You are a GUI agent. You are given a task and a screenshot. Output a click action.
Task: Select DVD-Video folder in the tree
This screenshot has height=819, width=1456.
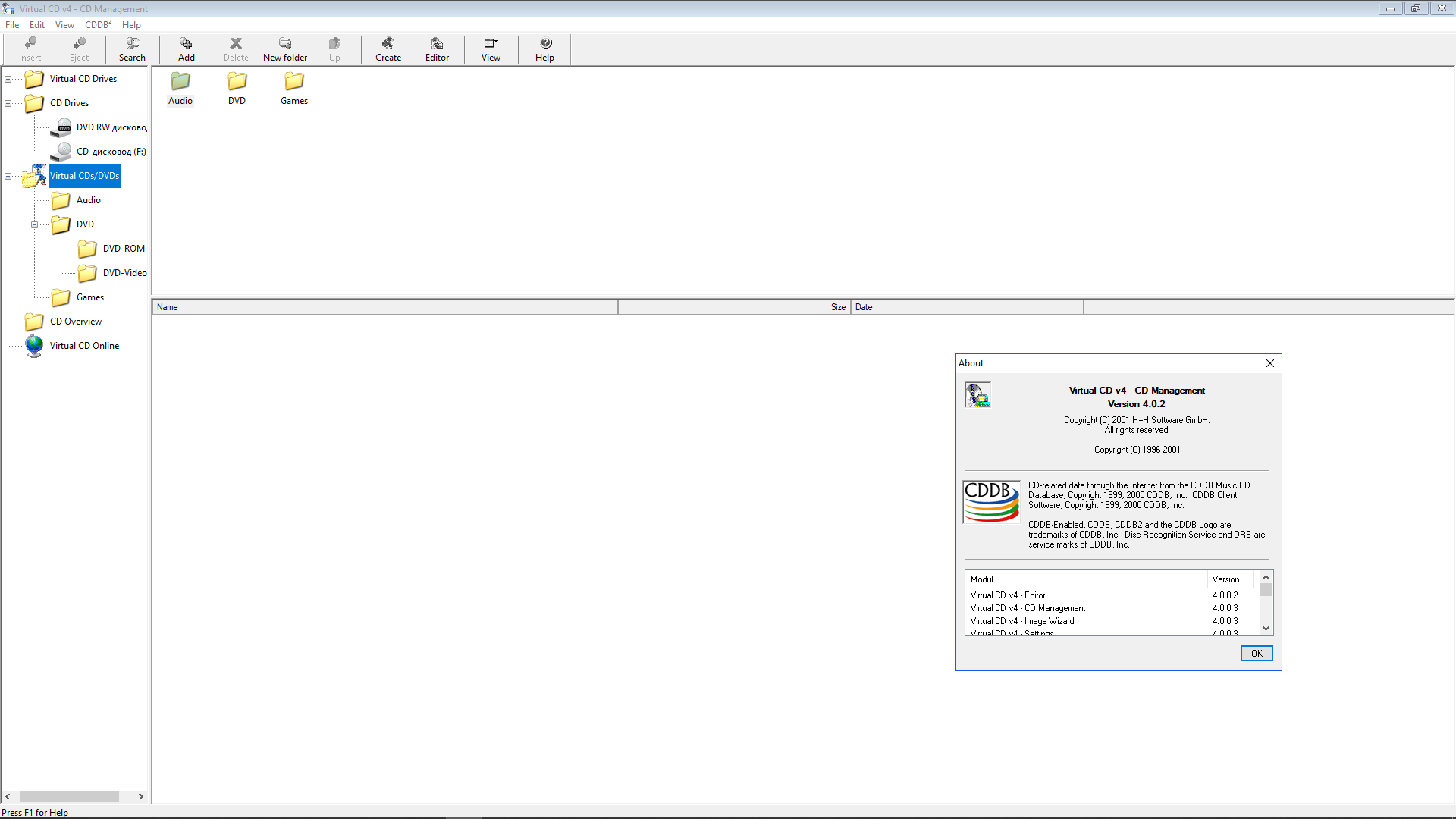[x=124, y=273]
